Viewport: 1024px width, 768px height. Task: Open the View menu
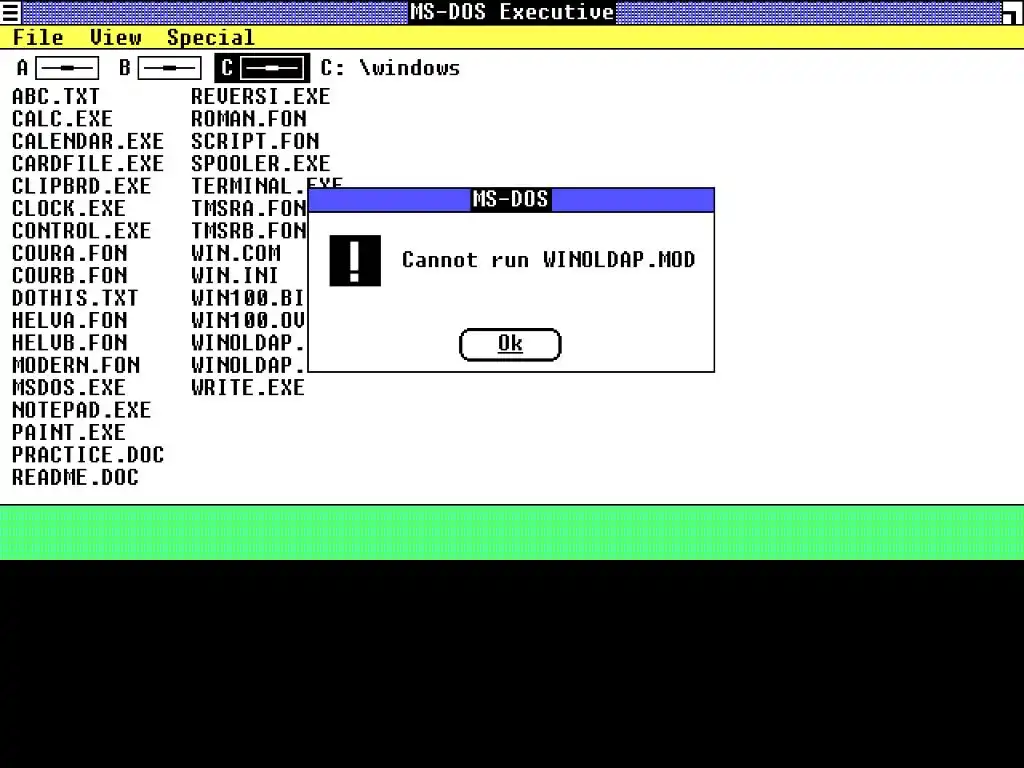[116, 37]
